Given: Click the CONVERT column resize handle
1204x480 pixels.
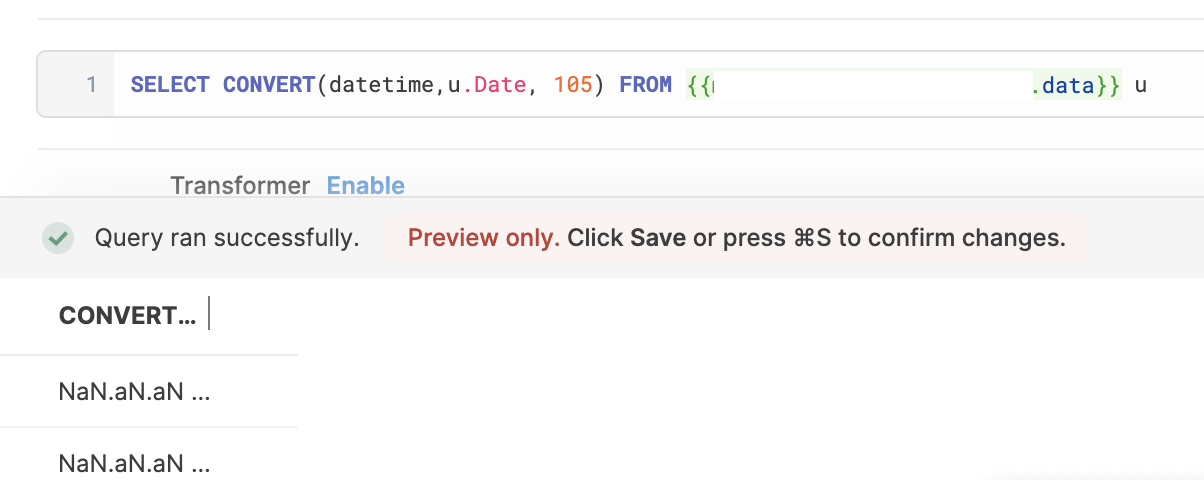Looking at the screenshot, I should (x=209, y=316).
